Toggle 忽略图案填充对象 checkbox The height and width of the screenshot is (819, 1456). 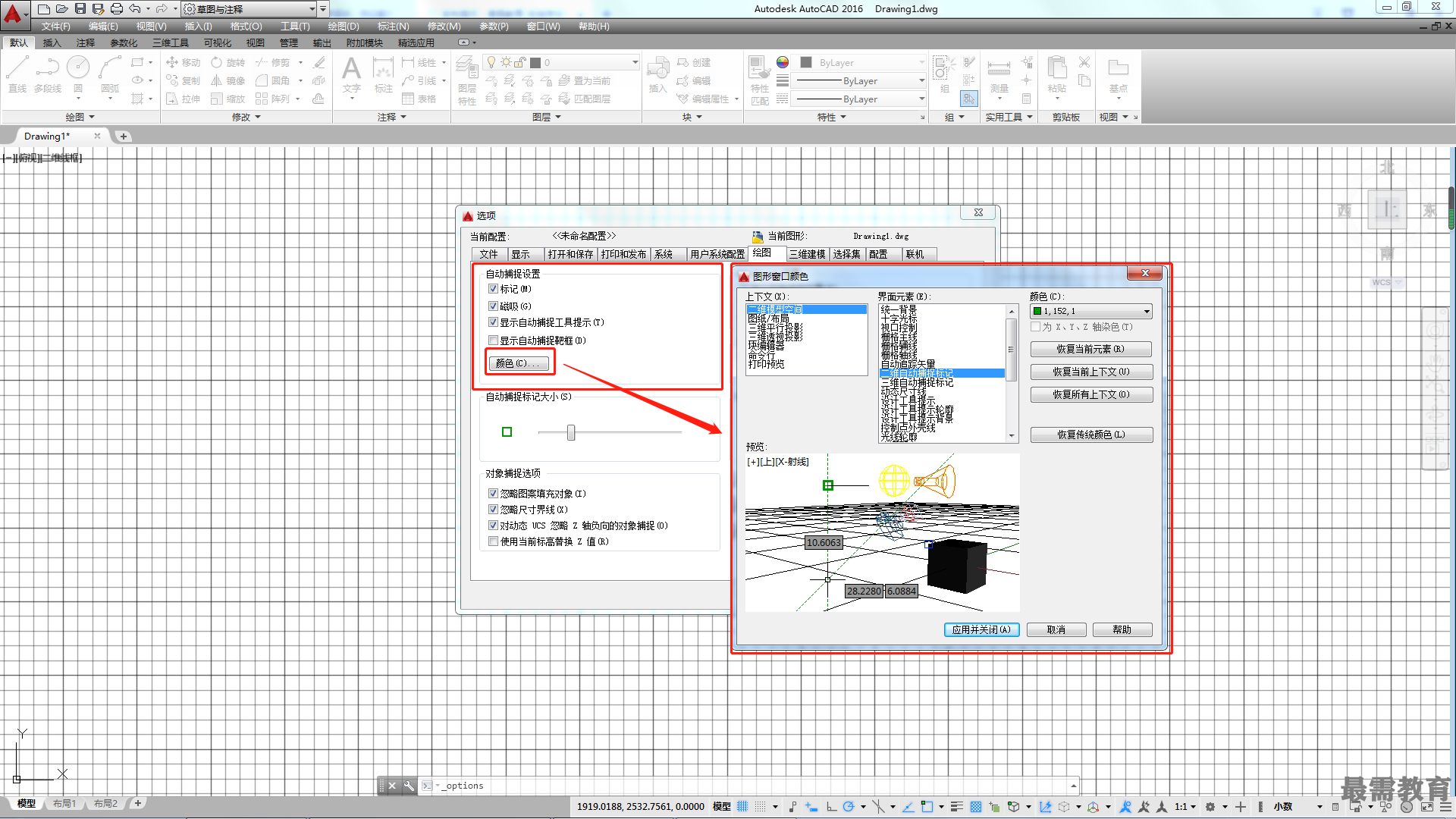[x=493, y=494]
